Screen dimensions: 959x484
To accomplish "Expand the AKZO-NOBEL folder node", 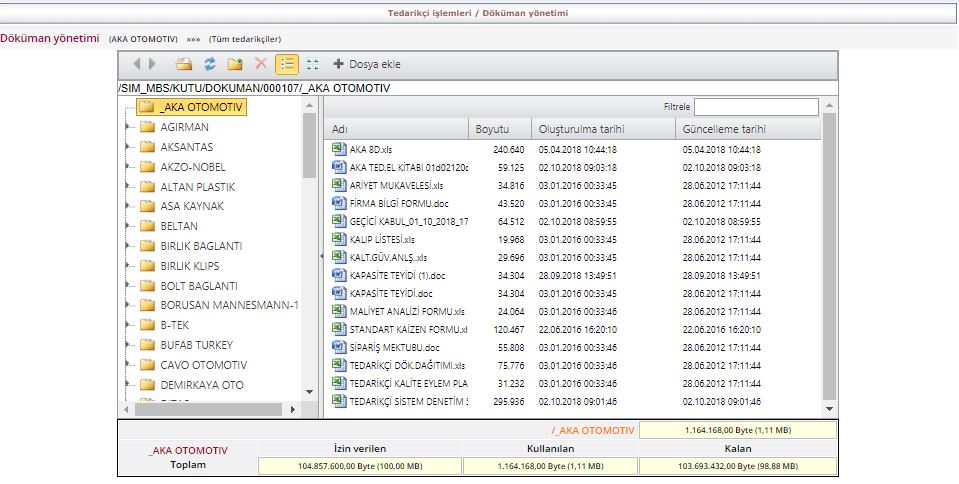I will (x=128, y=167).
